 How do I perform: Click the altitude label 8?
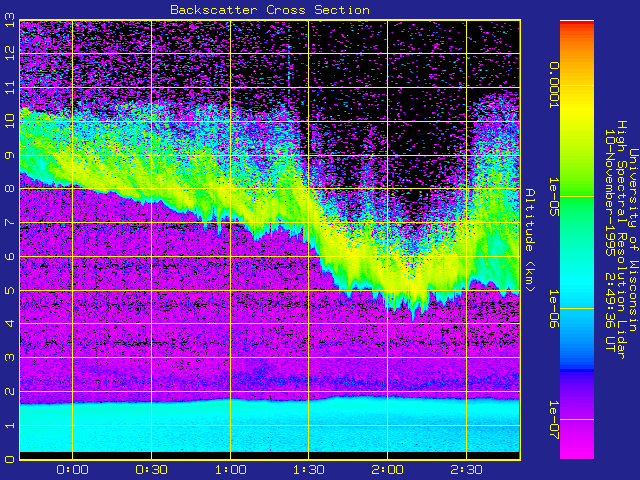click(9, 189)
